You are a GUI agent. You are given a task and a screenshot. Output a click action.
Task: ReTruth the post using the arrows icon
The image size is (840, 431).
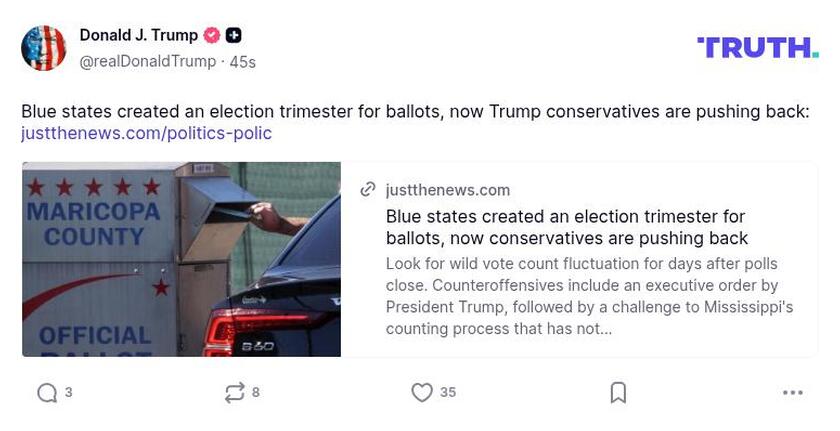pos(235,393)
